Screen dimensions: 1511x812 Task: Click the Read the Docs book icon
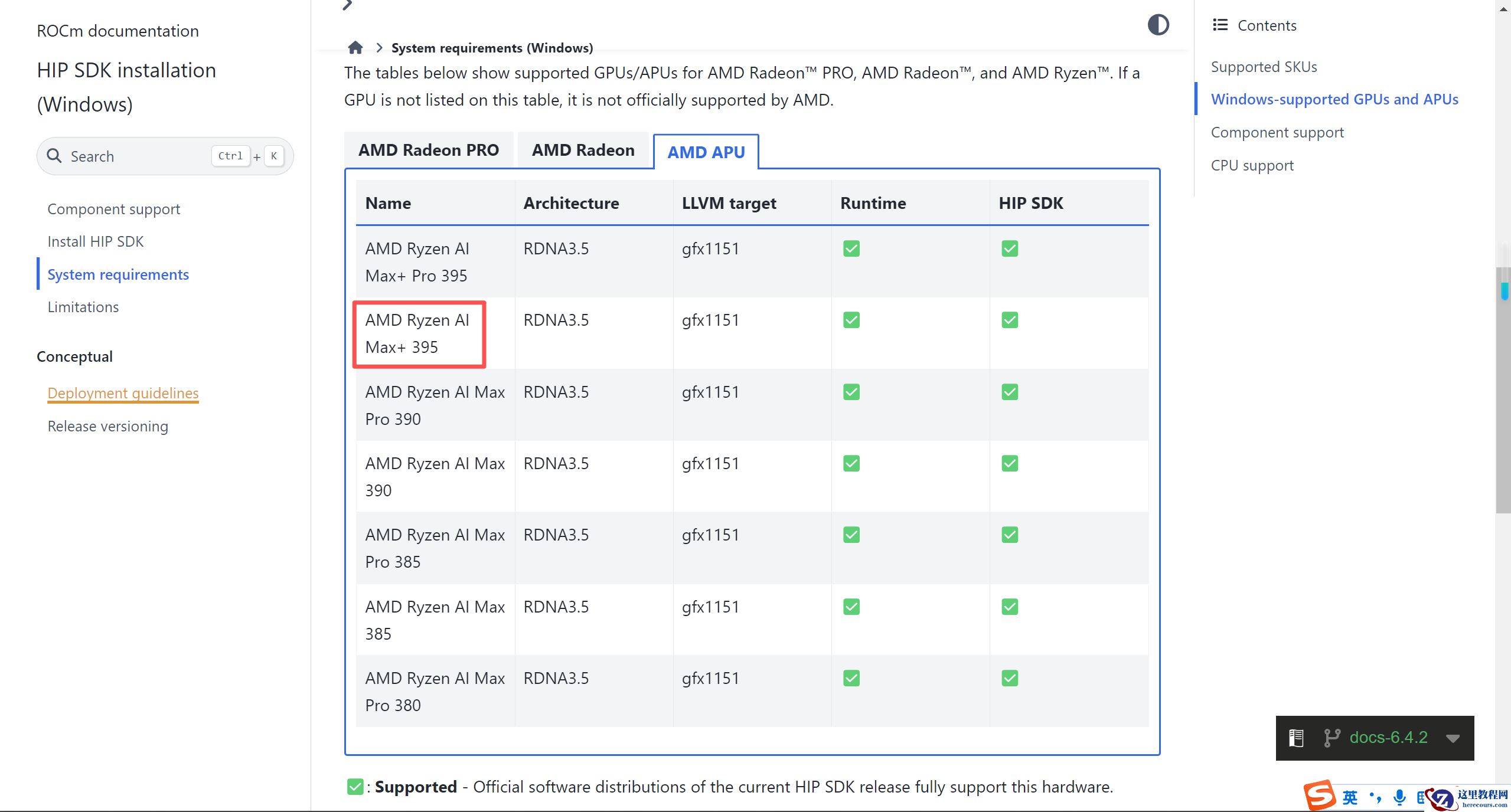[x=1296, y=738]
